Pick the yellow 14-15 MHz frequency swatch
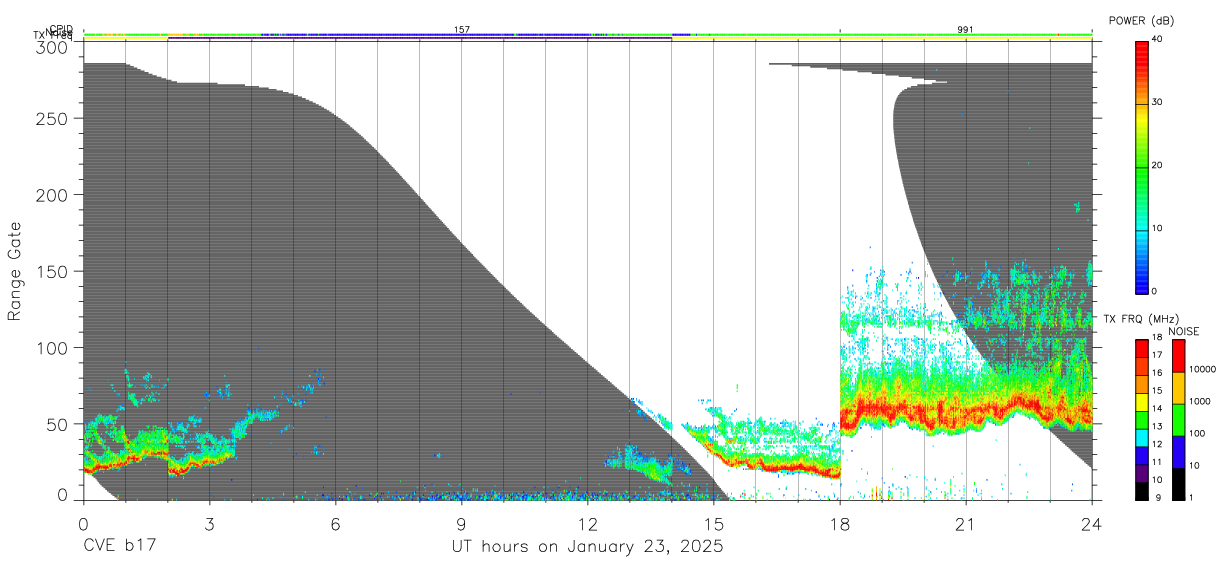 (x=1141, y=401)
